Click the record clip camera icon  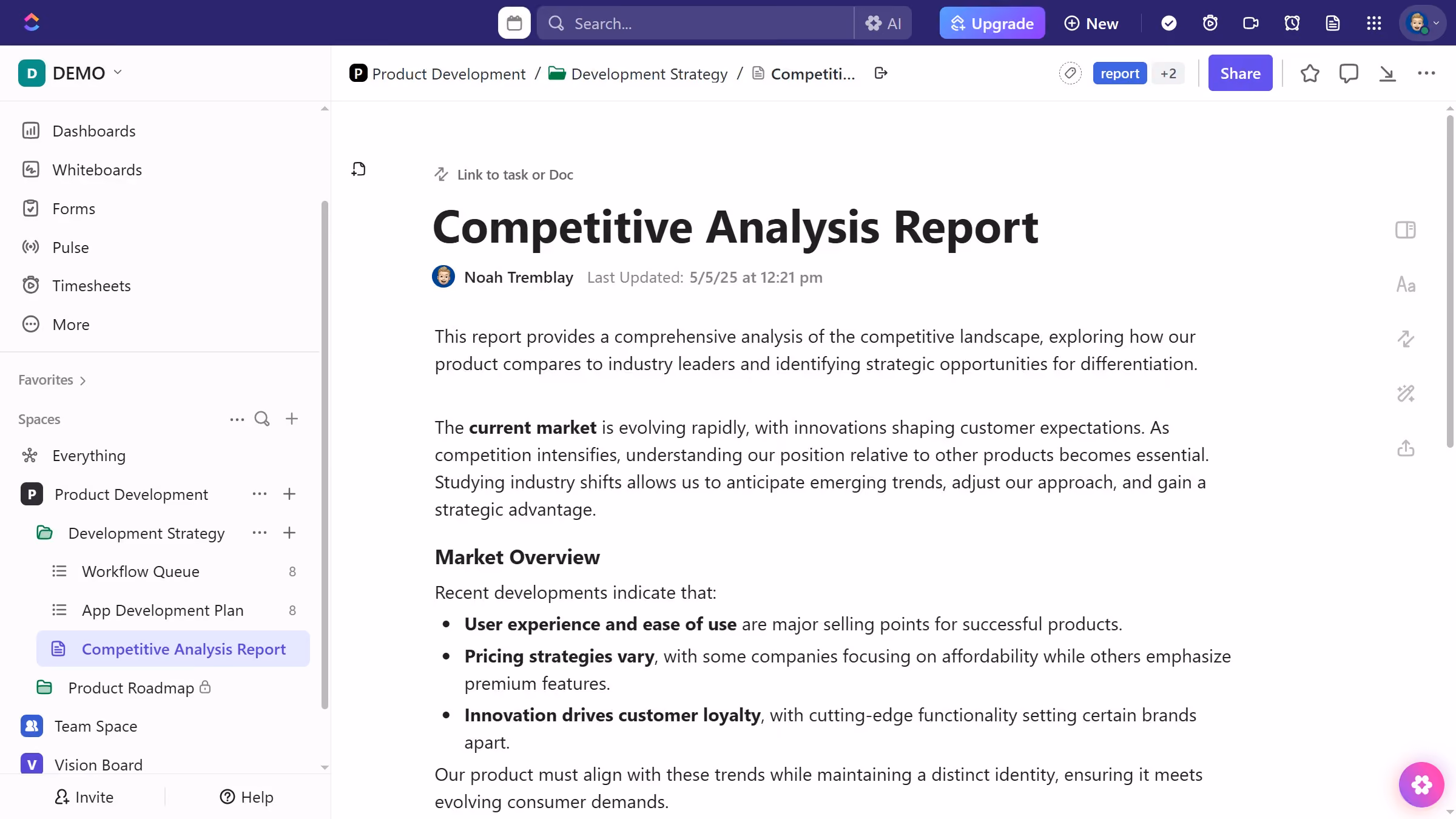coord(1251,23)
